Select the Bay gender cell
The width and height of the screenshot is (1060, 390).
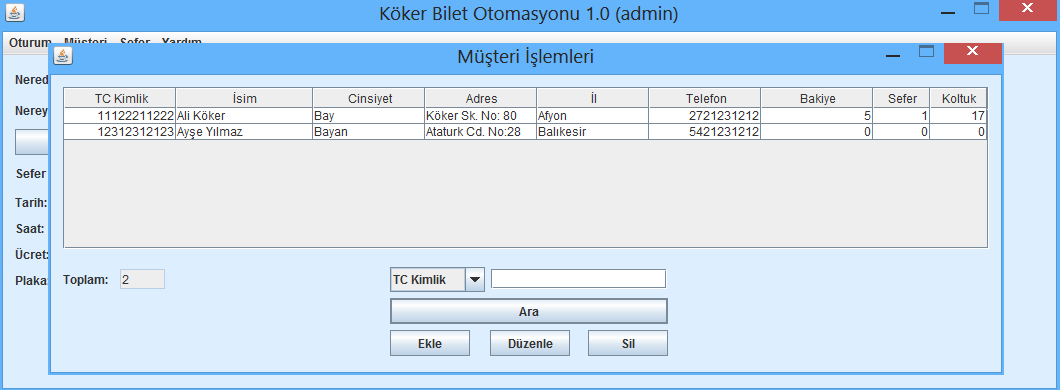click(368, 116)
